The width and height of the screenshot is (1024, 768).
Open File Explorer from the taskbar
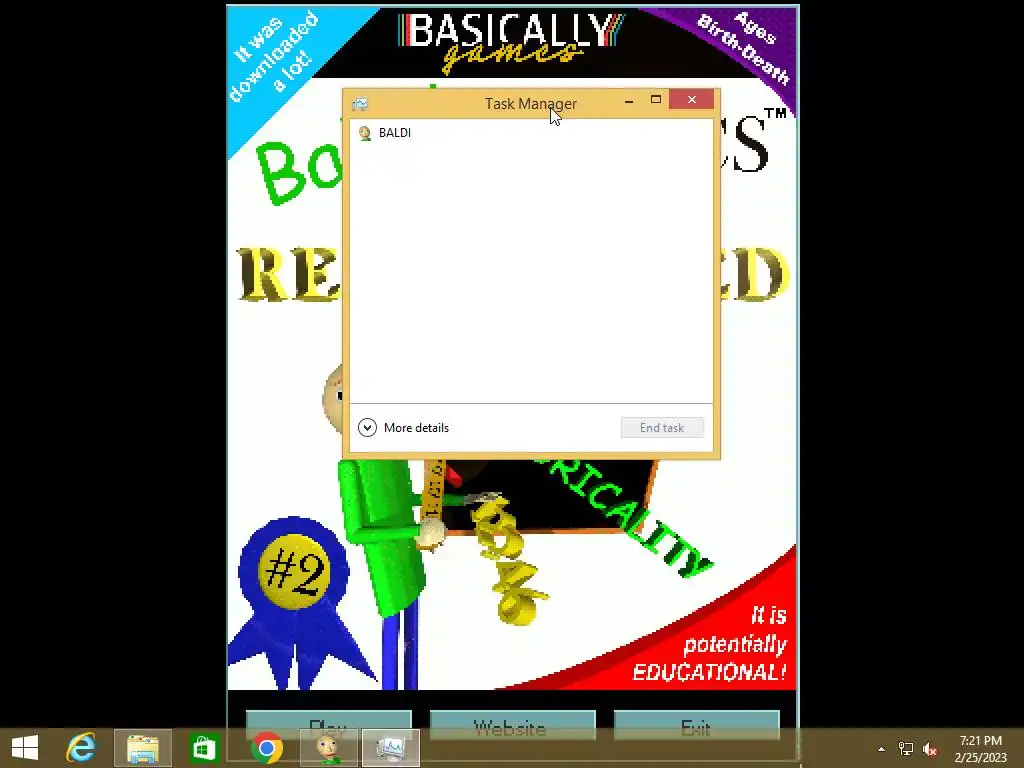143,748
